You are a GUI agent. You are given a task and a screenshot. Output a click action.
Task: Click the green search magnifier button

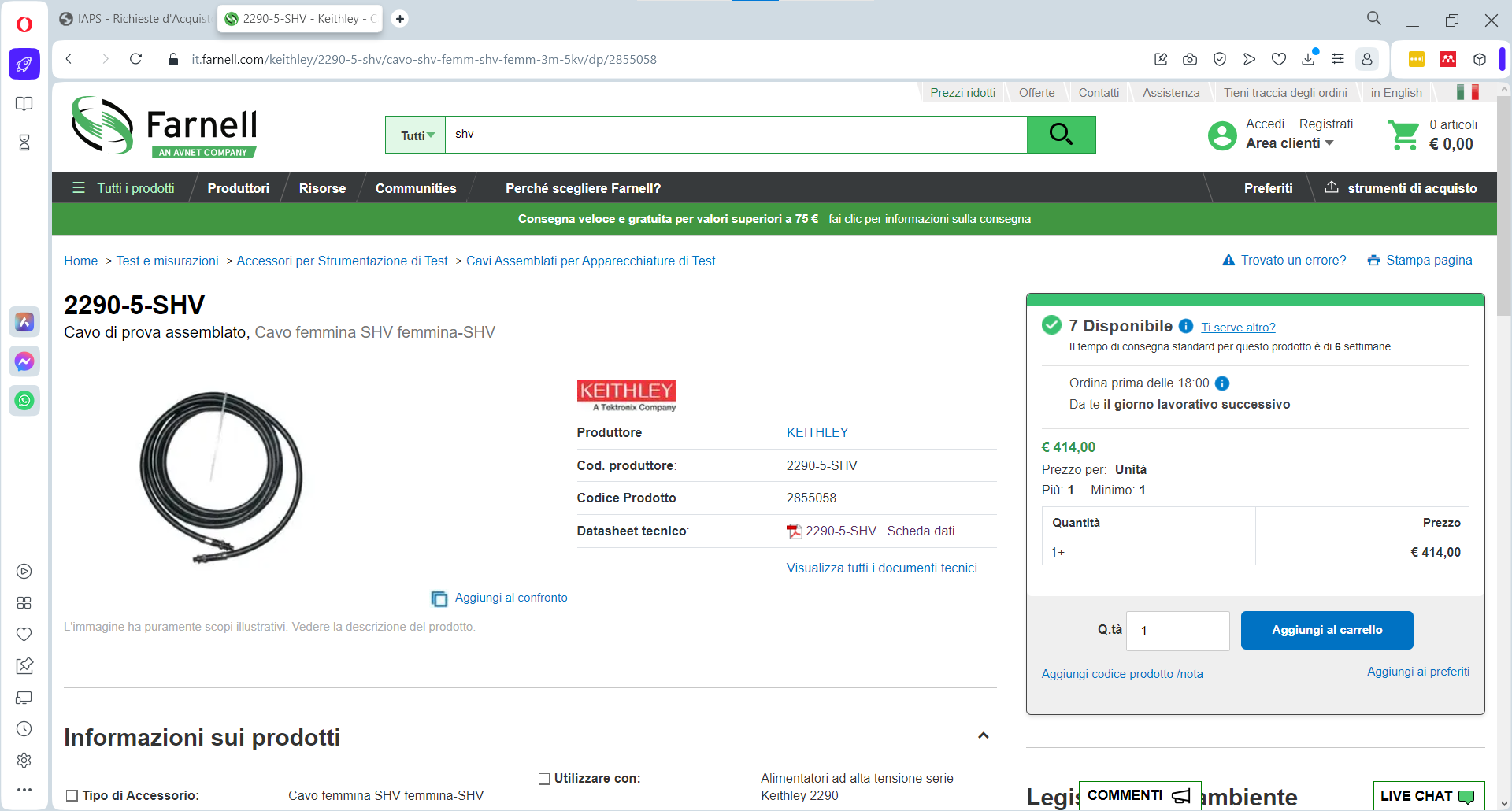tap(1061, 135)
